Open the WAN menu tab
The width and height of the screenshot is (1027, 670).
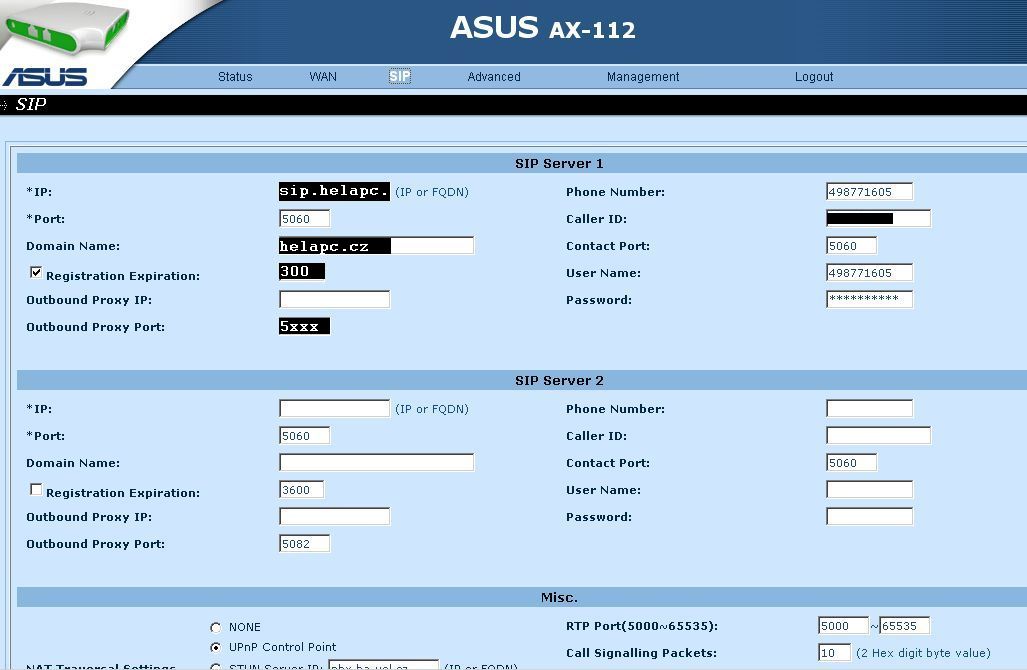[x=323, y=77]
